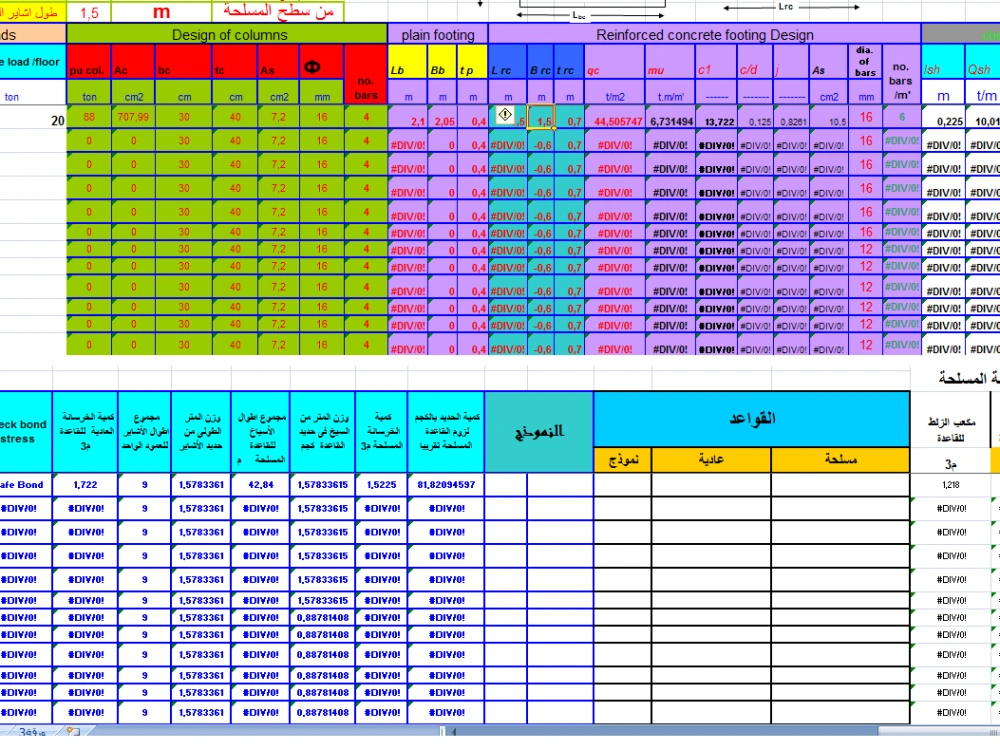Select the Lb value 2,1
This screenshot has height=750, width=1000.
[x=407, y=117]
